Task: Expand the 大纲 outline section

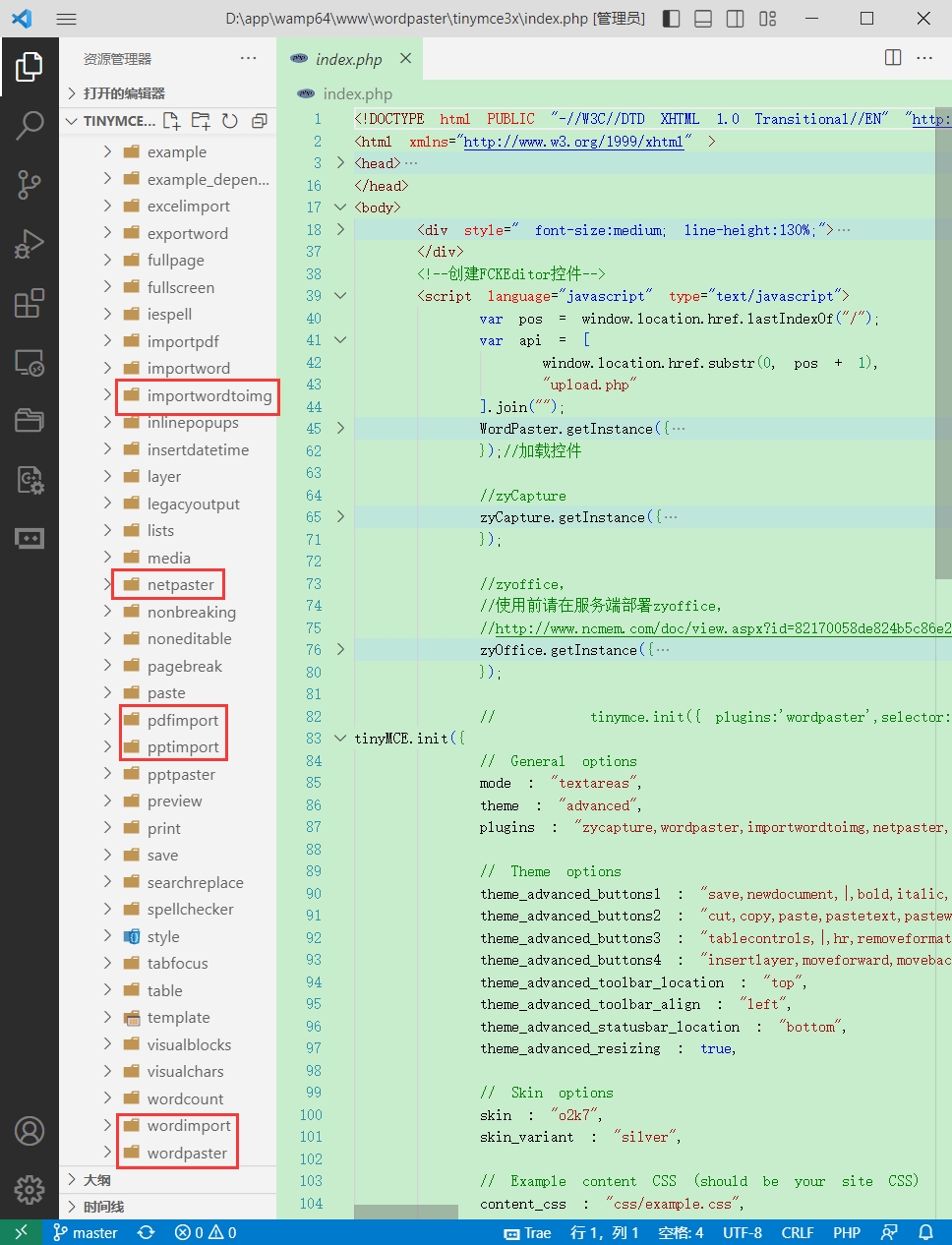Action: point(96,1180)
